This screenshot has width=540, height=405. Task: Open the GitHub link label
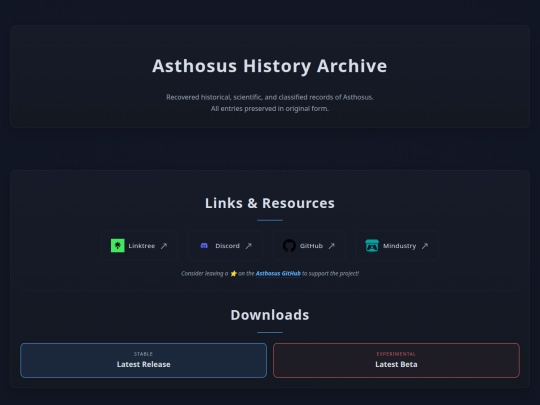click(x=311, y=246)
